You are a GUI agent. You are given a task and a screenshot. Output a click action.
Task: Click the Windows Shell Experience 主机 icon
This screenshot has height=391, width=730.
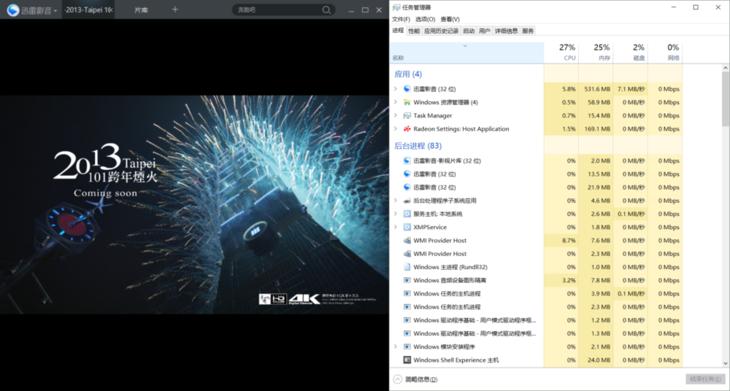pos(407,360)
